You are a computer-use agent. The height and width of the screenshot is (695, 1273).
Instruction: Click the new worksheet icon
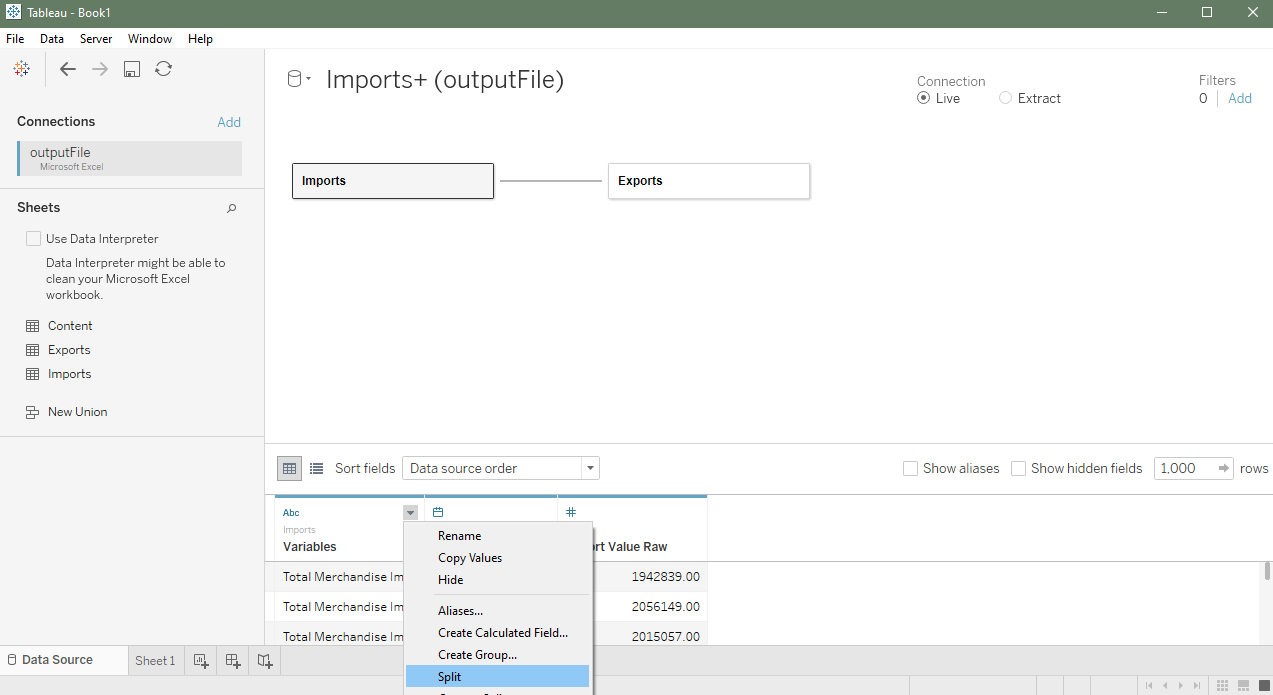(201, 660)
